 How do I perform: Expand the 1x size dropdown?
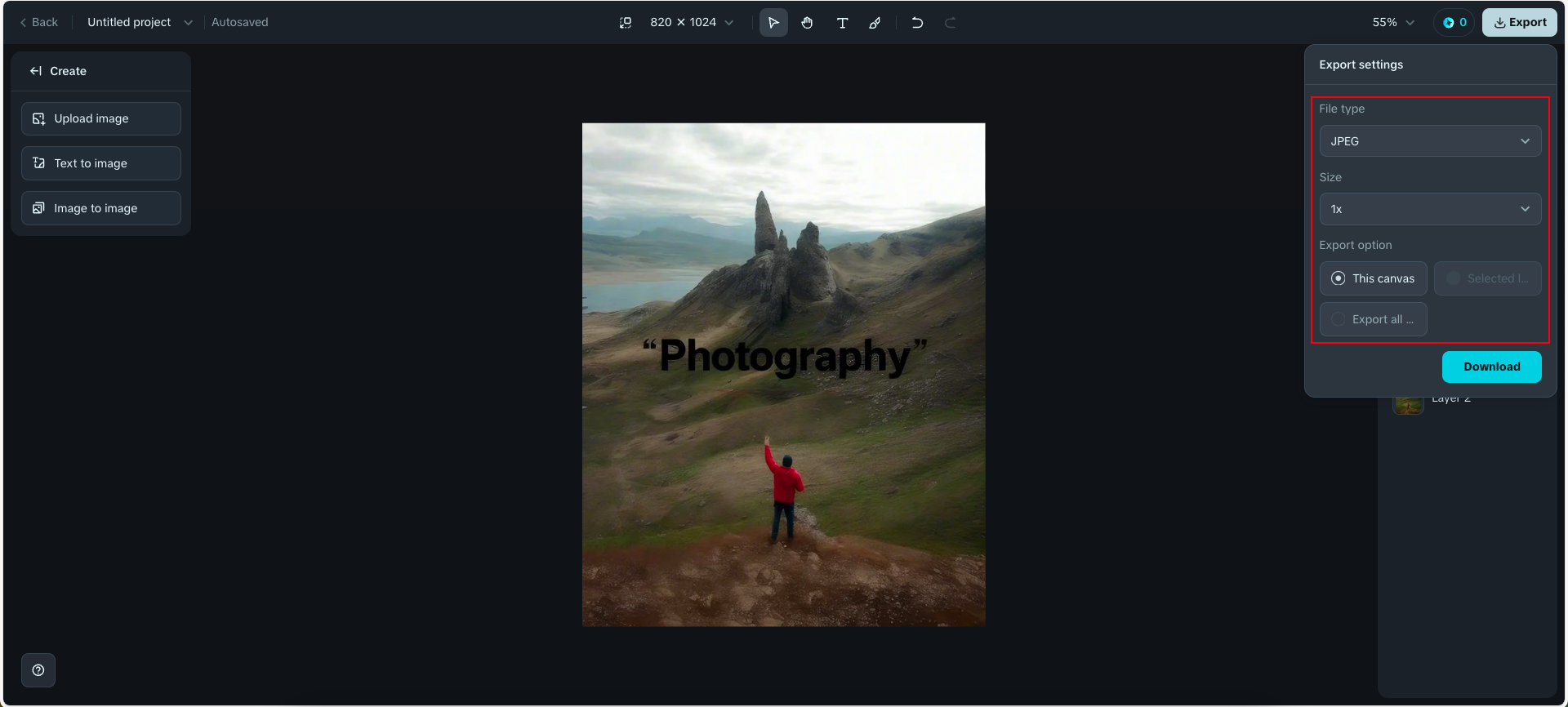(x=1430, y=209)
